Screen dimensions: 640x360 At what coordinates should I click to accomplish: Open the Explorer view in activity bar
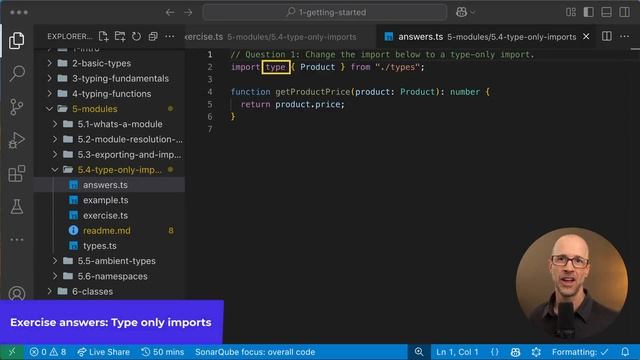point(17,40)
